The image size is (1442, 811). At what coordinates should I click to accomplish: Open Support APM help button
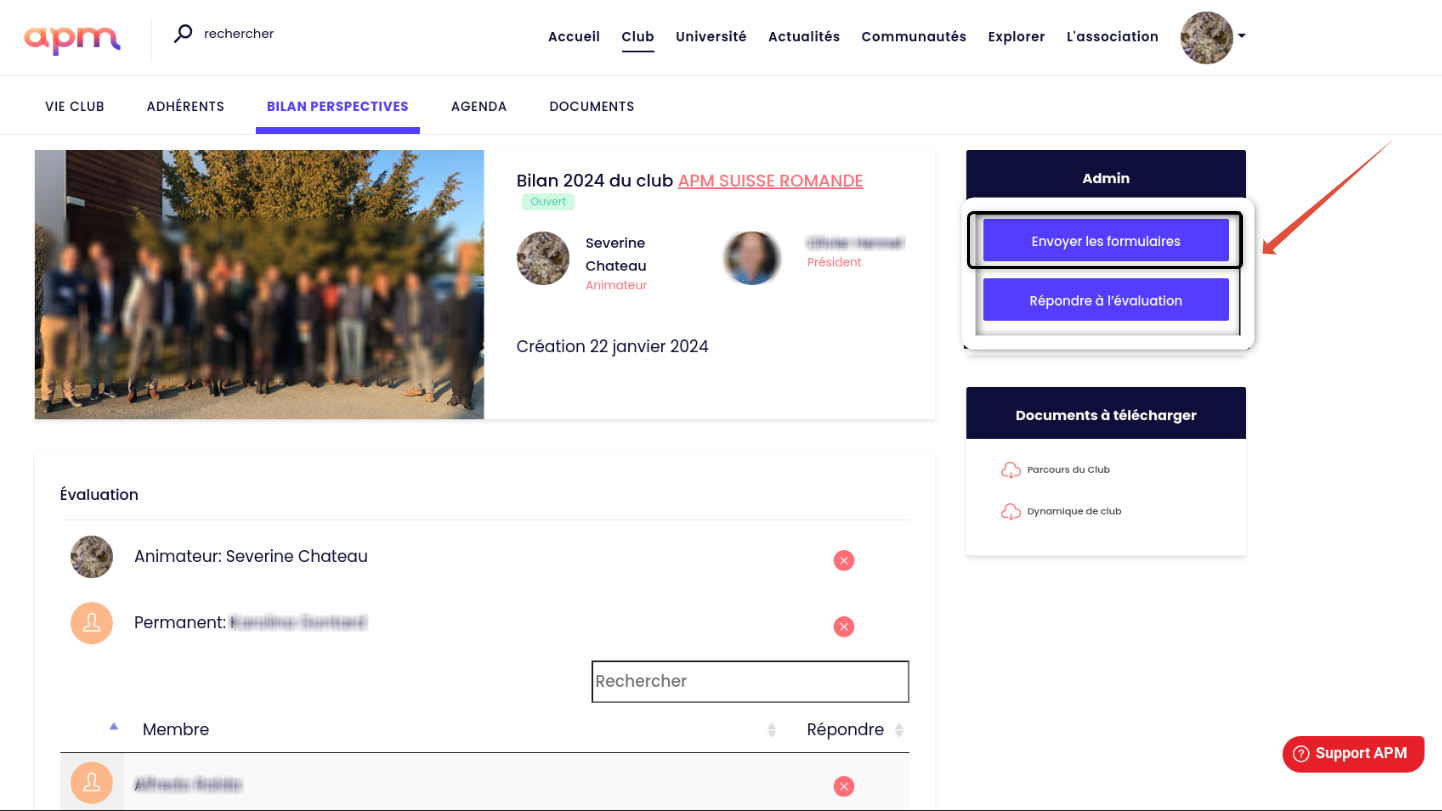(1353, 754)
